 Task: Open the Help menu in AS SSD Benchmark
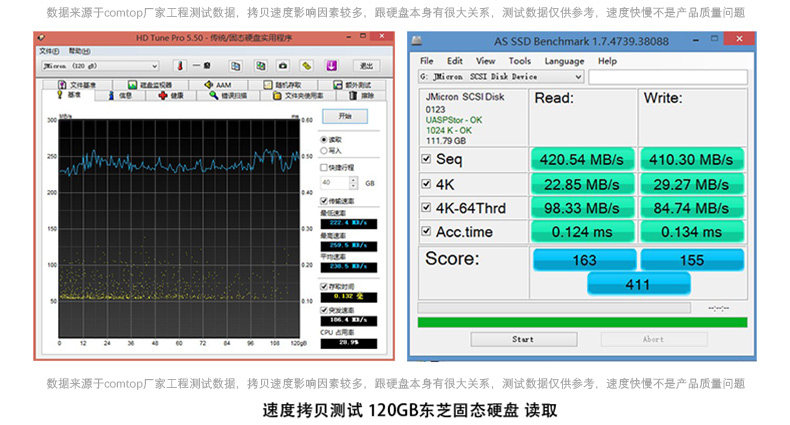point(607,61)
